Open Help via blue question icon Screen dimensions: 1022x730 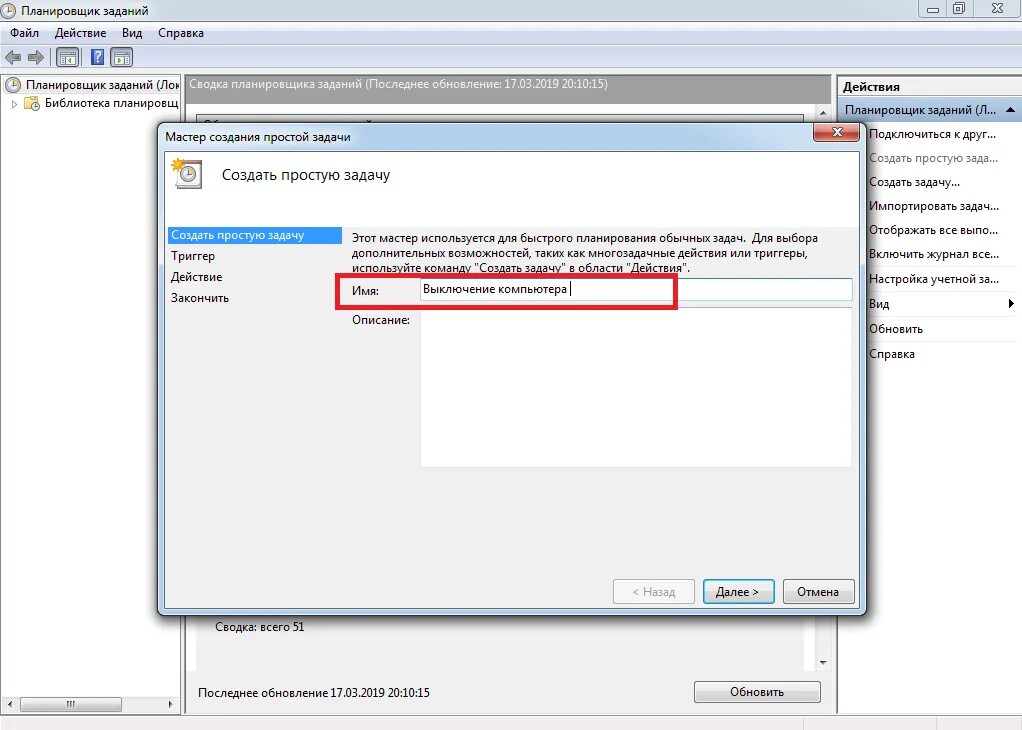[x=97, y=57]
